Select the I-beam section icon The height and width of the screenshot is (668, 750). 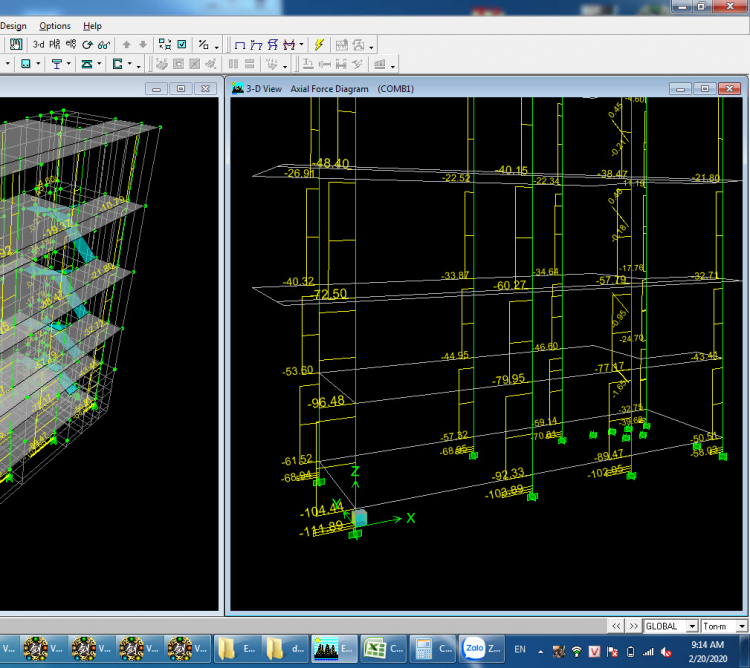[56, 64]
